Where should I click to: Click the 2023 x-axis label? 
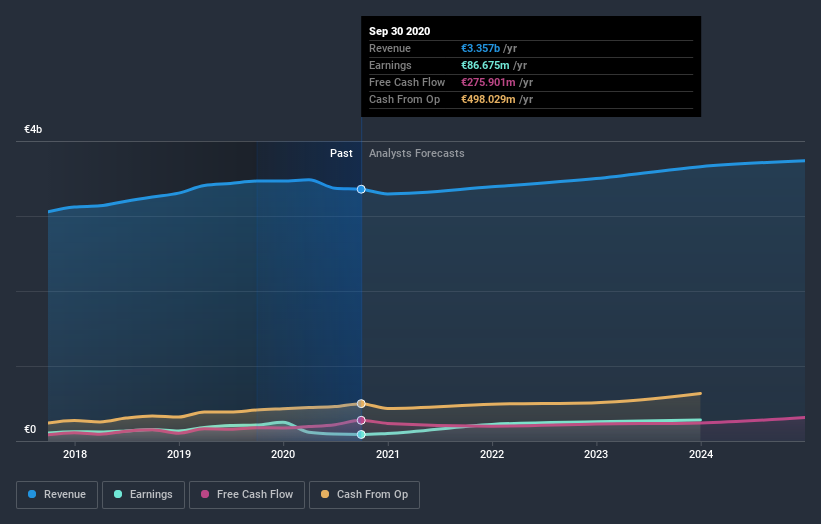click(x=596, y=454)
